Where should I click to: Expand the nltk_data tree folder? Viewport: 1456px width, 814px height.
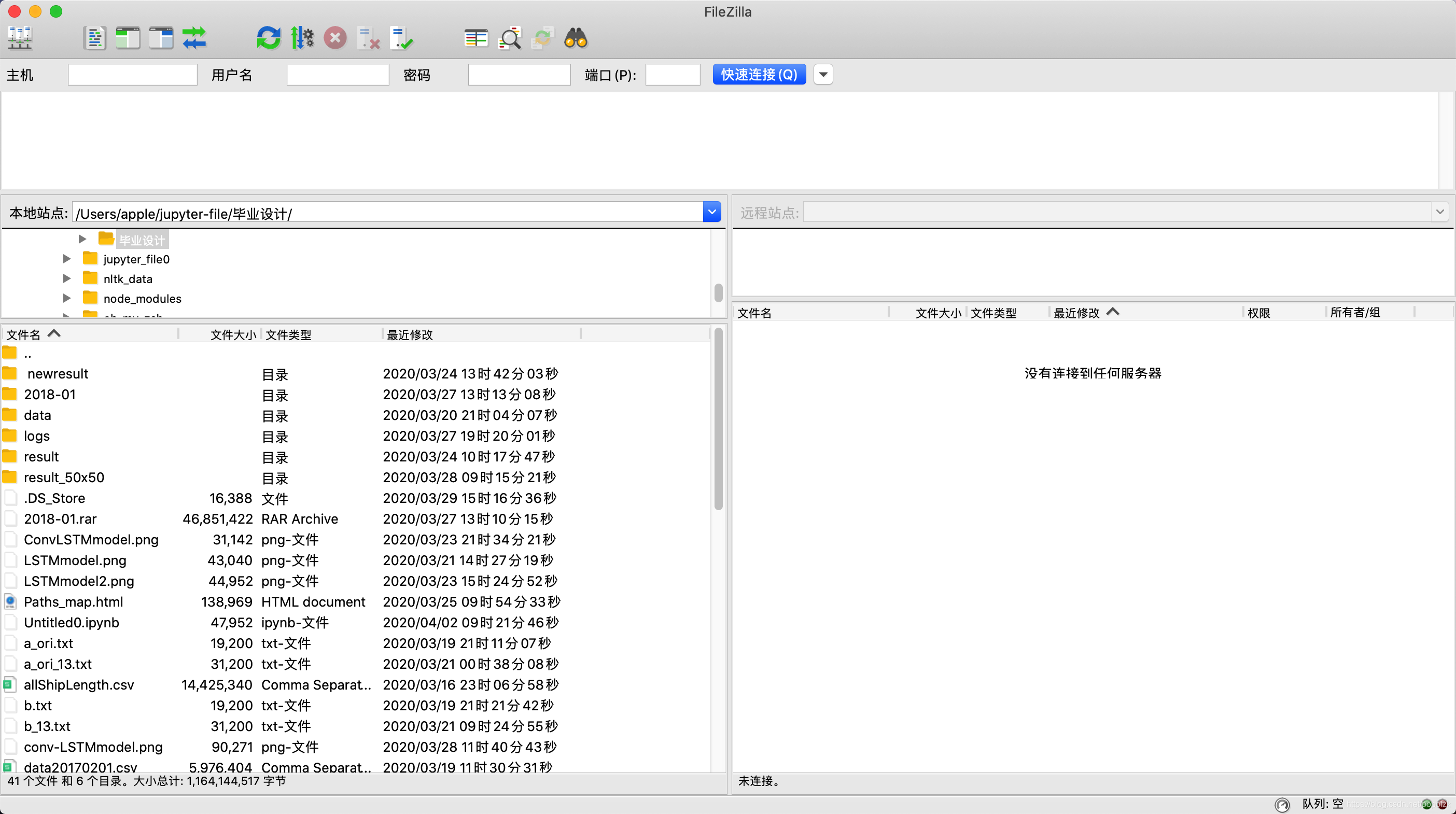pos(67,279)
